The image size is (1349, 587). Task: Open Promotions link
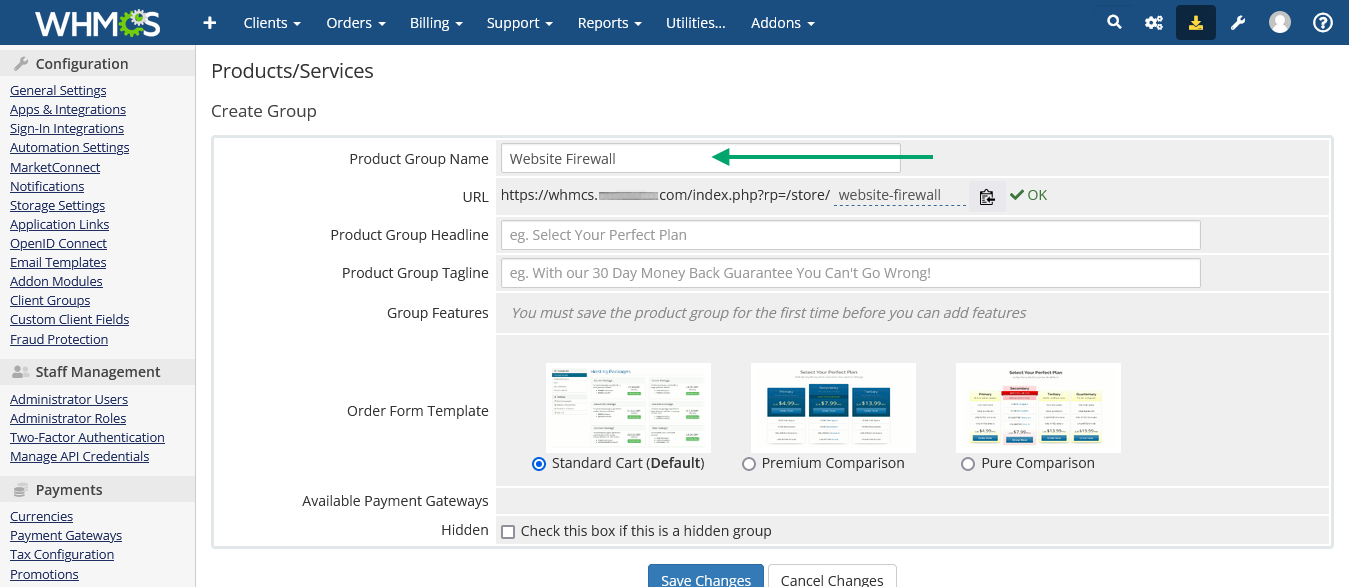pyautogui.click(x=44, y=574)
